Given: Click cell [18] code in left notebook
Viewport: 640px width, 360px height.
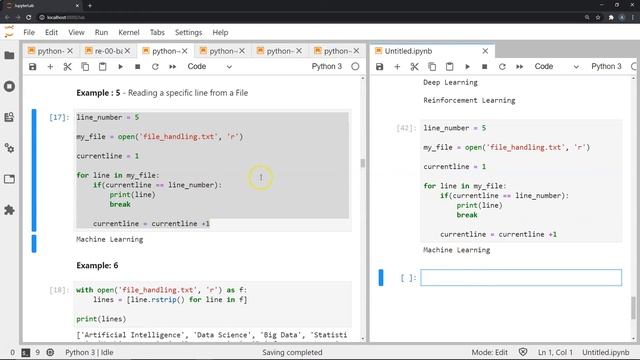Looking at the screenshot, I should [212, 304].
